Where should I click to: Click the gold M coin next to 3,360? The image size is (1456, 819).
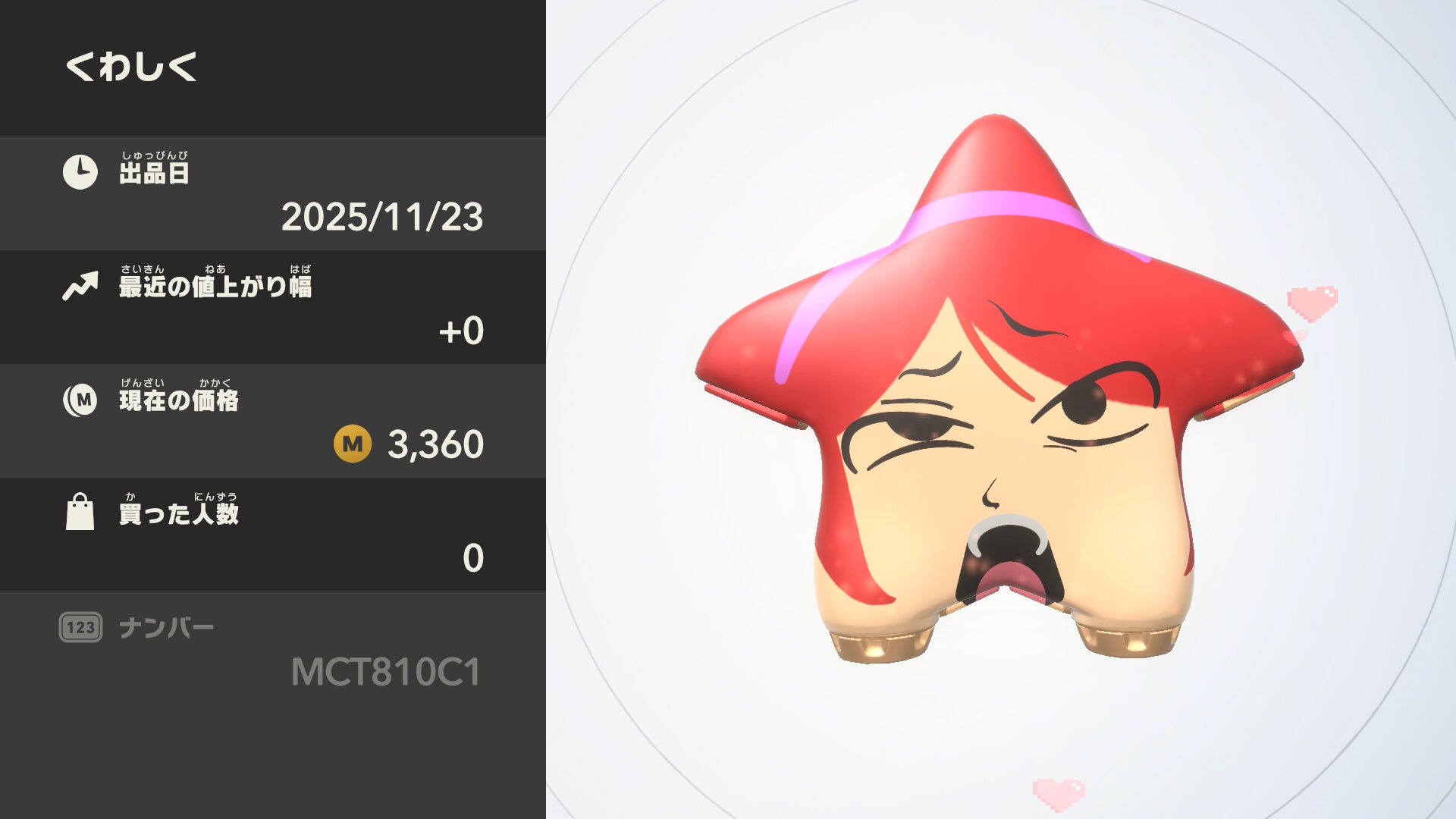(x=353, y=444)
